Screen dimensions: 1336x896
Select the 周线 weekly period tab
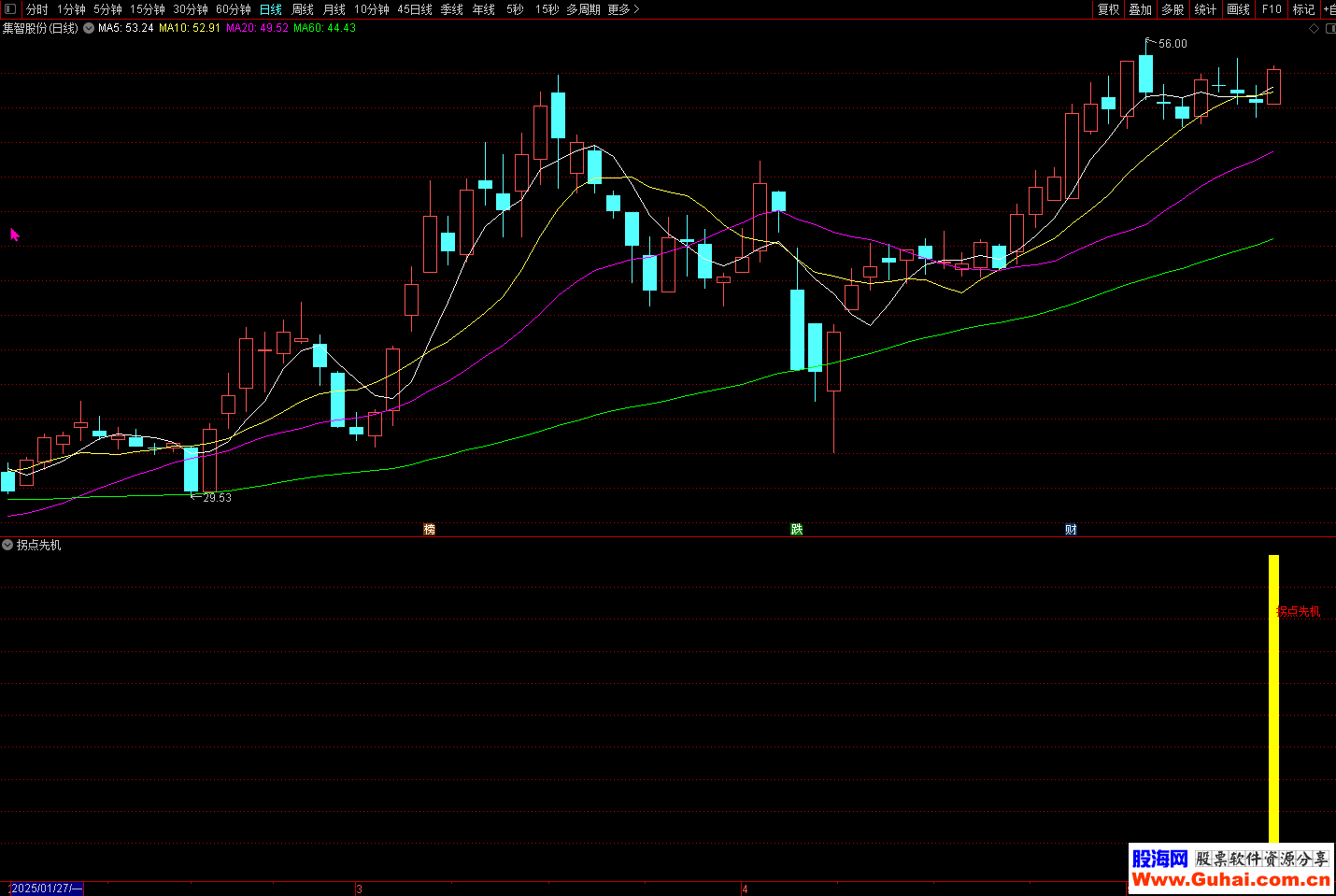[x=303, y=9]
